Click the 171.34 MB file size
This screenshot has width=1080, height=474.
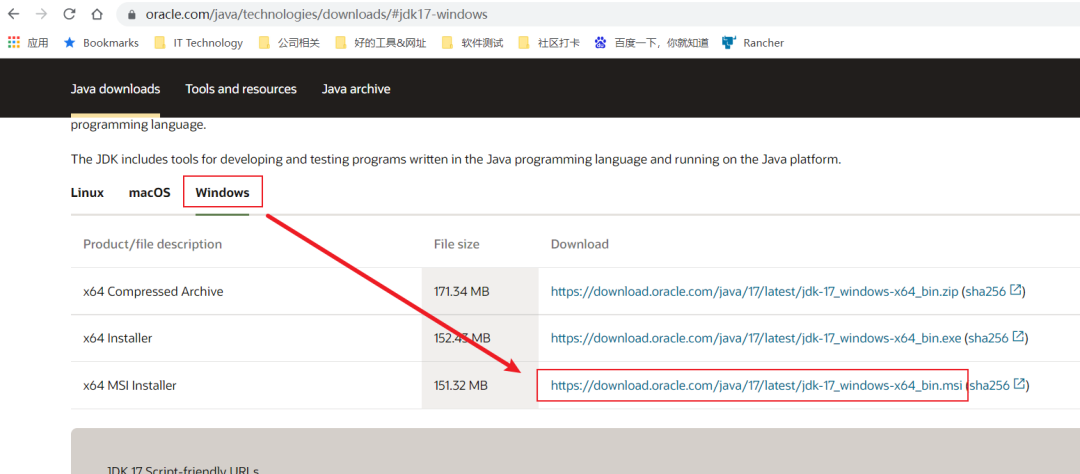[x=461, y=291]
